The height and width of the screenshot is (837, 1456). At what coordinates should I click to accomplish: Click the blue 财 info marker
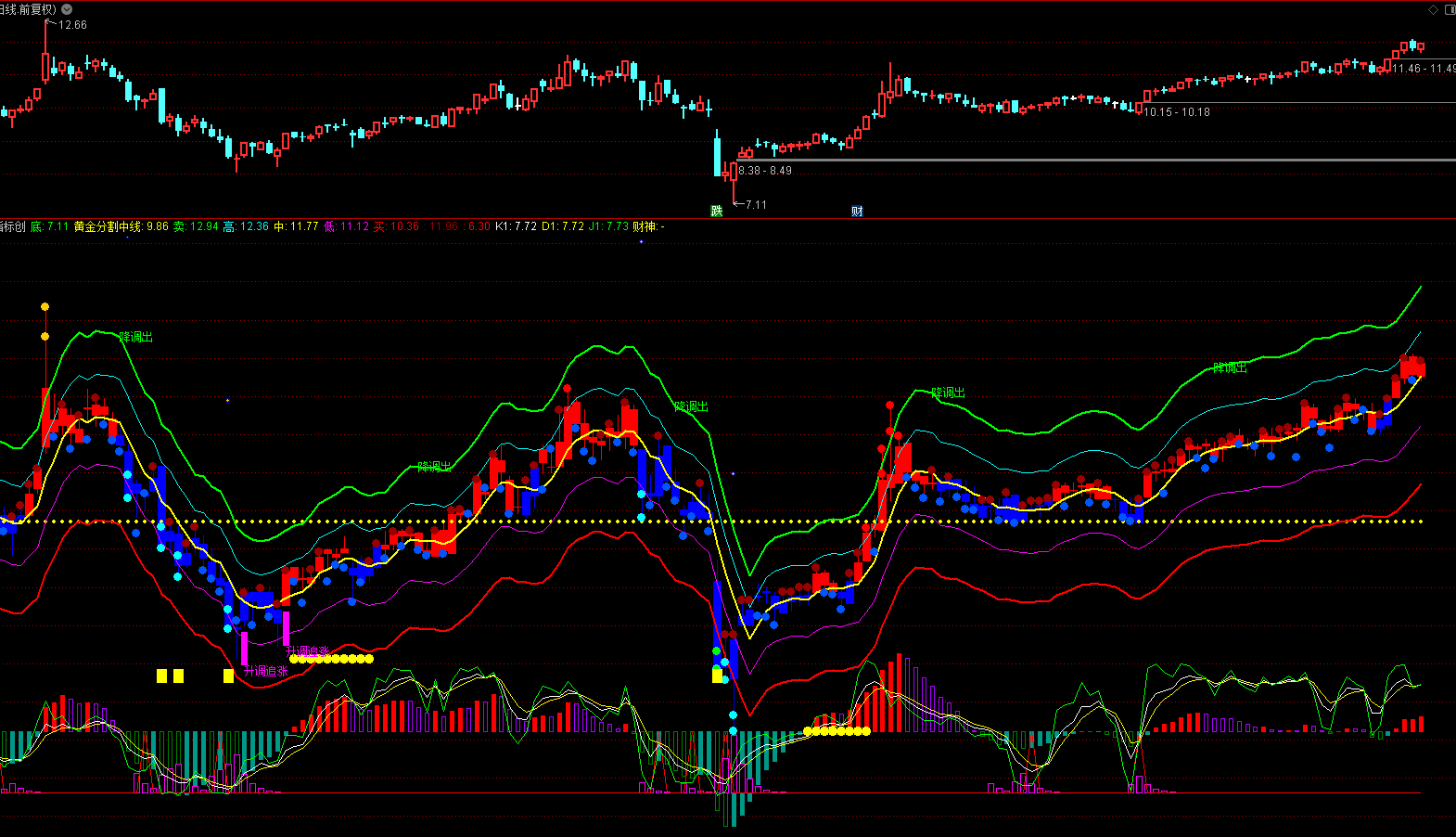pos(857,212)
